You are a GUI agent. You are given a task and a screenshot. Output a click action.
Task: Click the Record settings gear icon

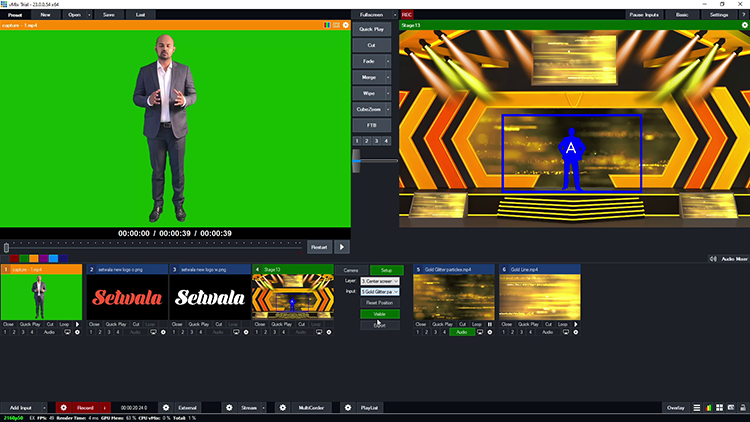tap(63, 408)
